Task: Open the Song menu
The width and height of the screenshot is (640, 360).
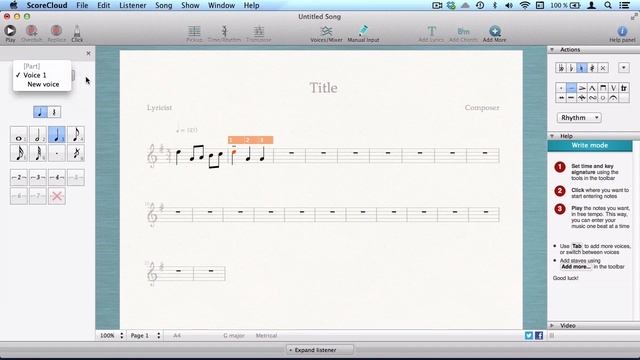Action: [x=164, y=5]
